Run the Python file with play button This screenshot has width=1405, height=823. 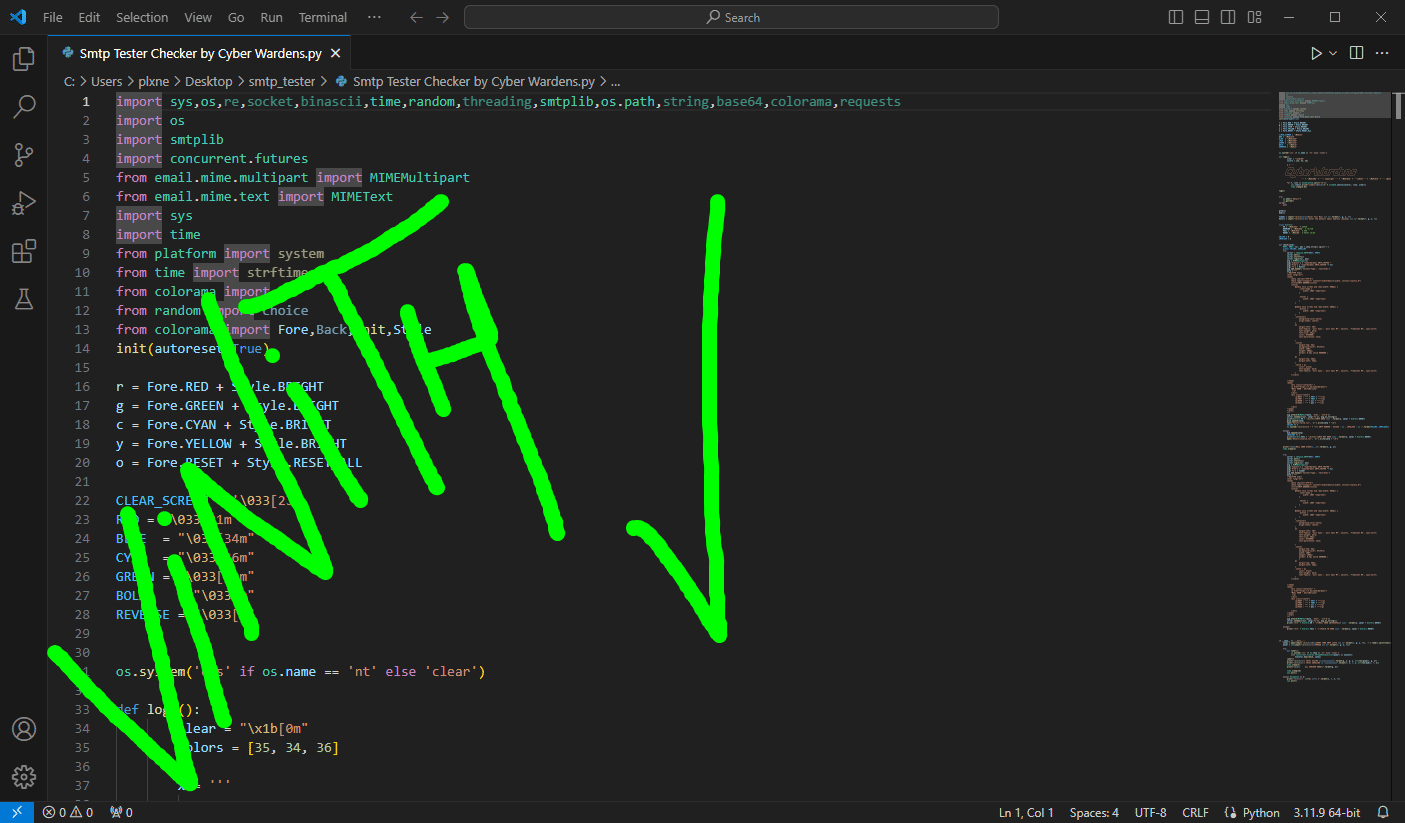[x=1316, y=53]
